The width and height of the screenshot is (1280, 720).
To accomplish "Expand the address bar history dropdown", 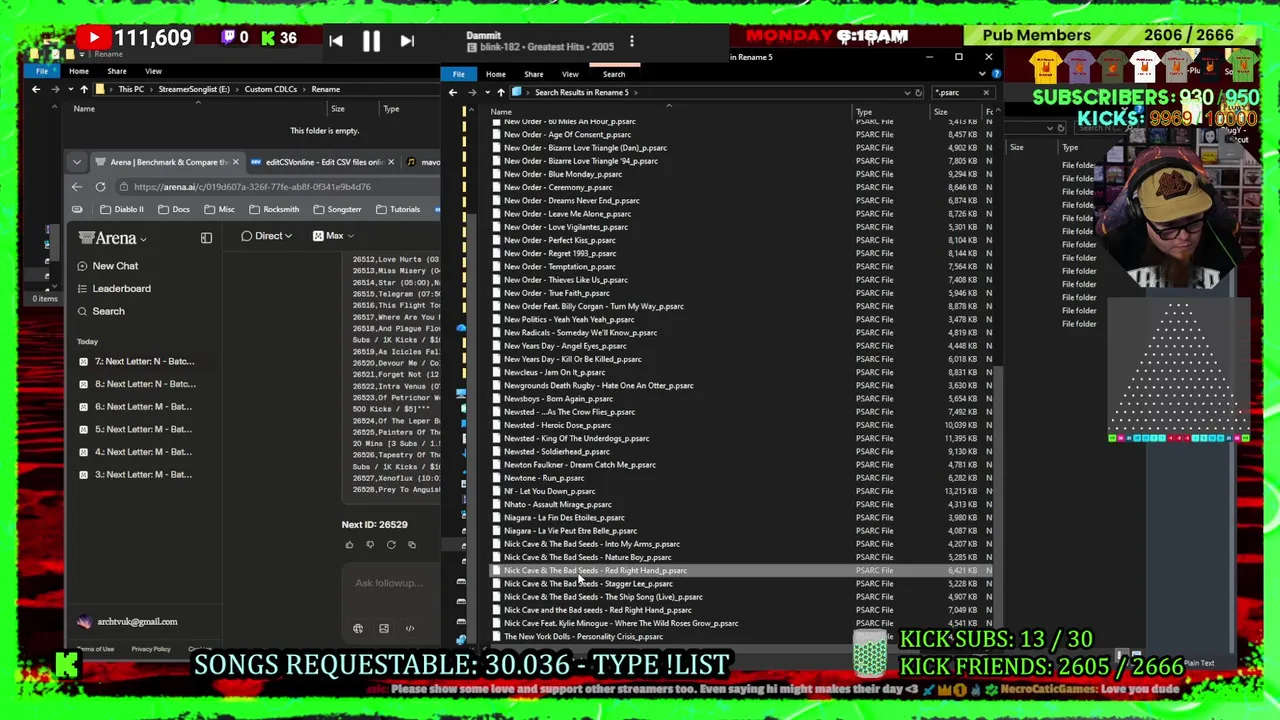I will pos(906,92).
